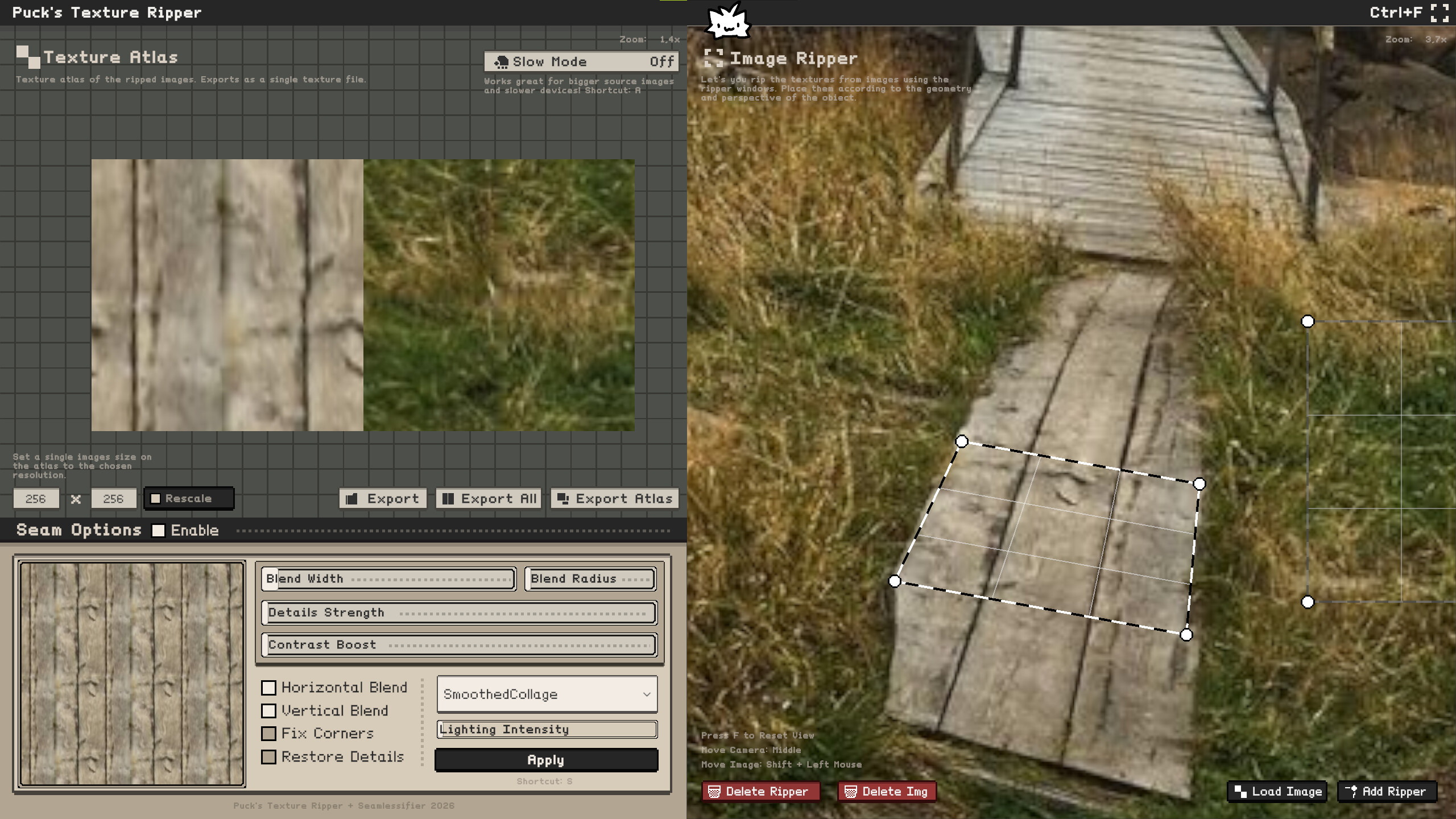Click the Apply button
Screen dimensions: 1456x819
pos(547,760)
